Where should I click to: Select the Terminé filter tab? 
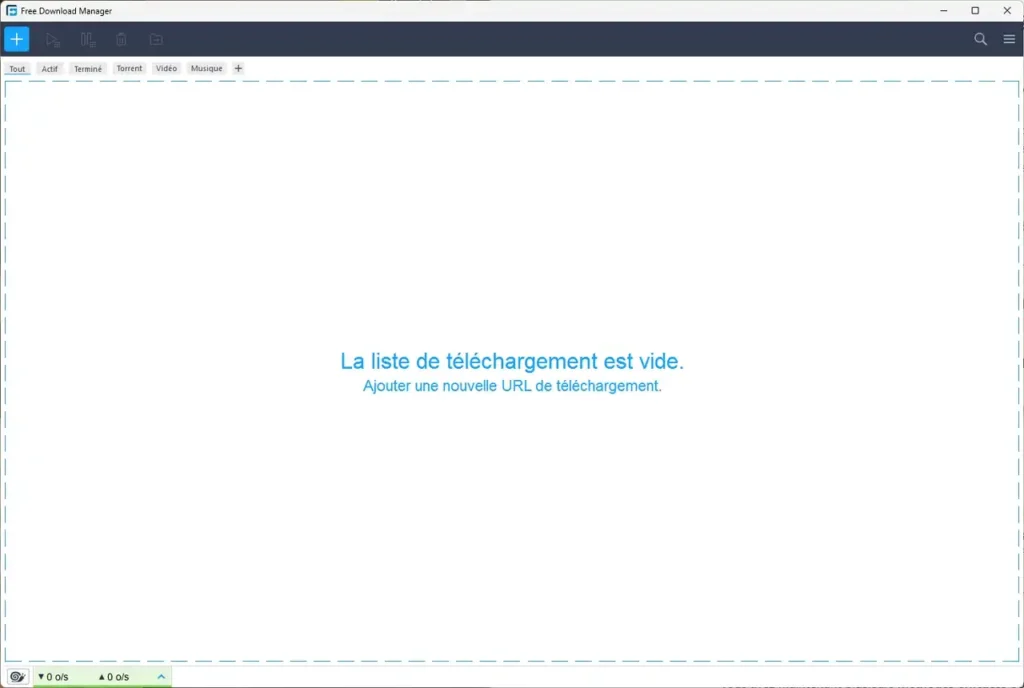(x=88, y=69)
